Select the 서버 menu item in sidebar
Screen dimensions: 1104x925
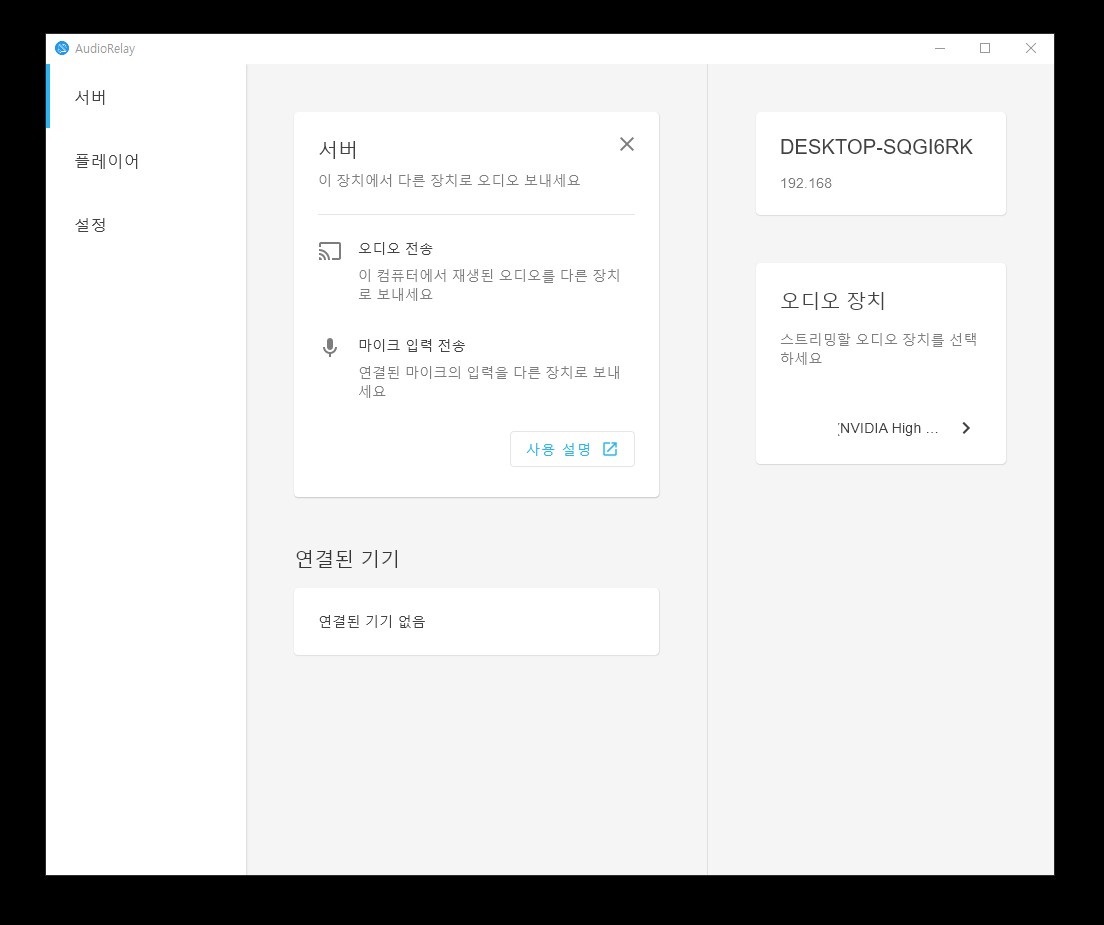point(91,96)
